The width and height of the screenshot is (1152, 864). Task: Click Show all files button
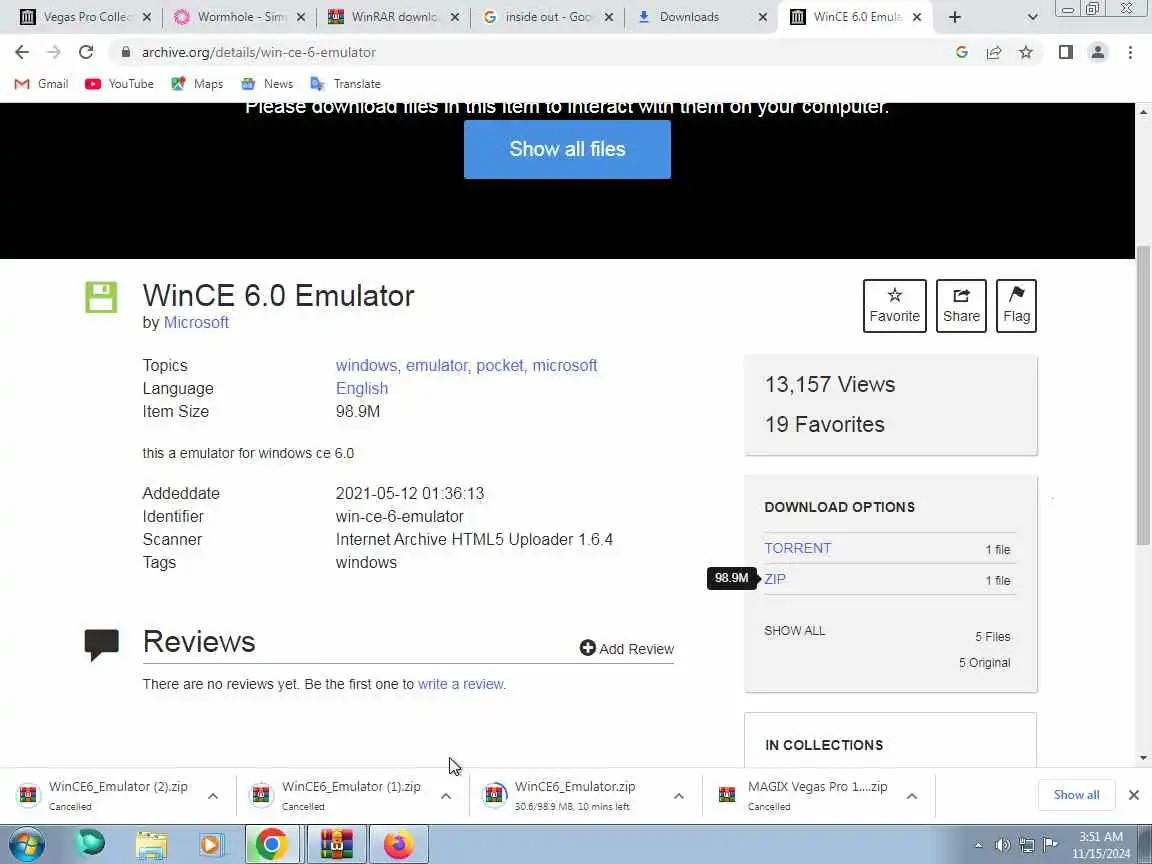(x=567, y=149)
